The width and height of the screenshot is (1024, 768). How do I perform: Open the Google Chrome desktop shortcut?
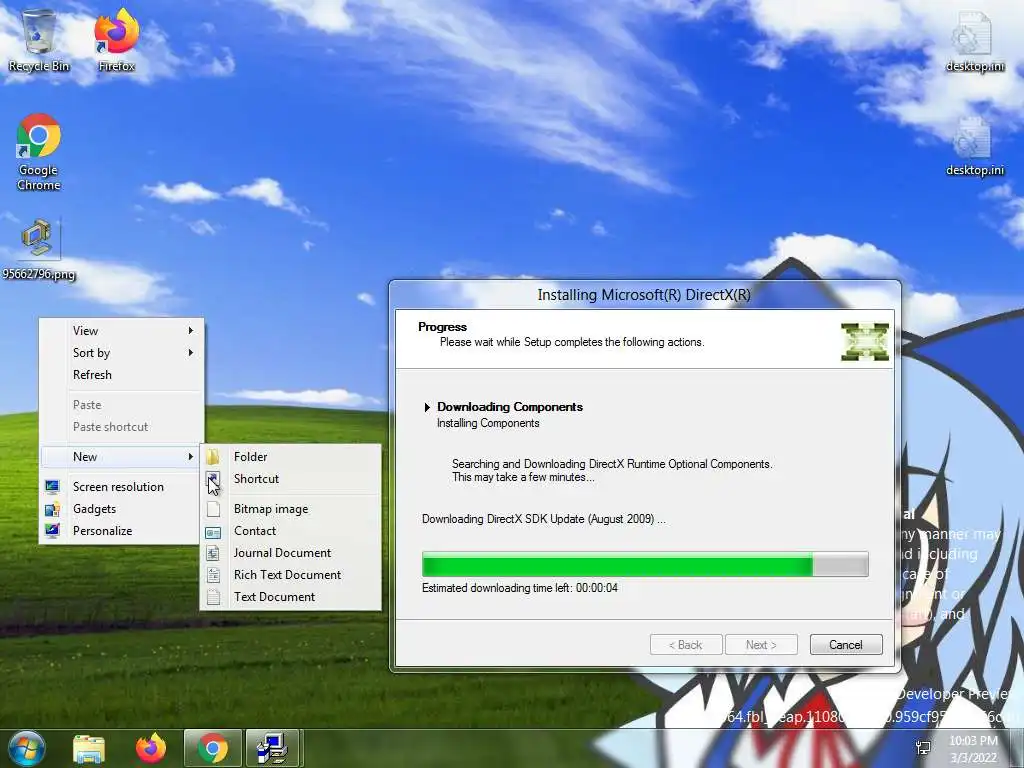(39, 152)
